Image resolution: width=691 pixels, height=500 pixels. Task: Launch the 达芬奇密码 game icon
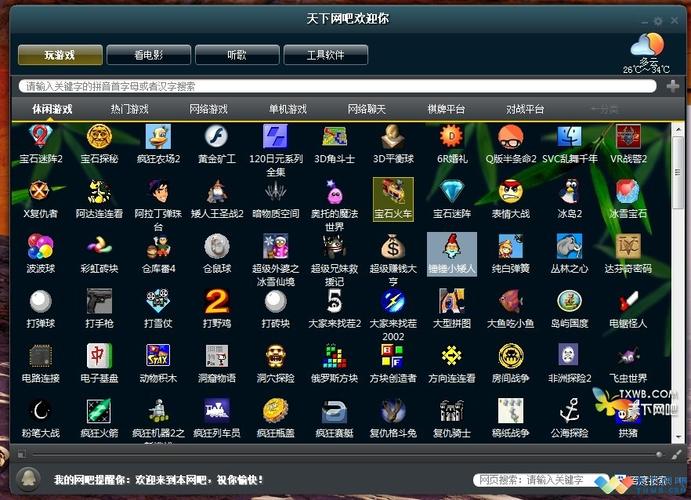click(x=628, y=246)
